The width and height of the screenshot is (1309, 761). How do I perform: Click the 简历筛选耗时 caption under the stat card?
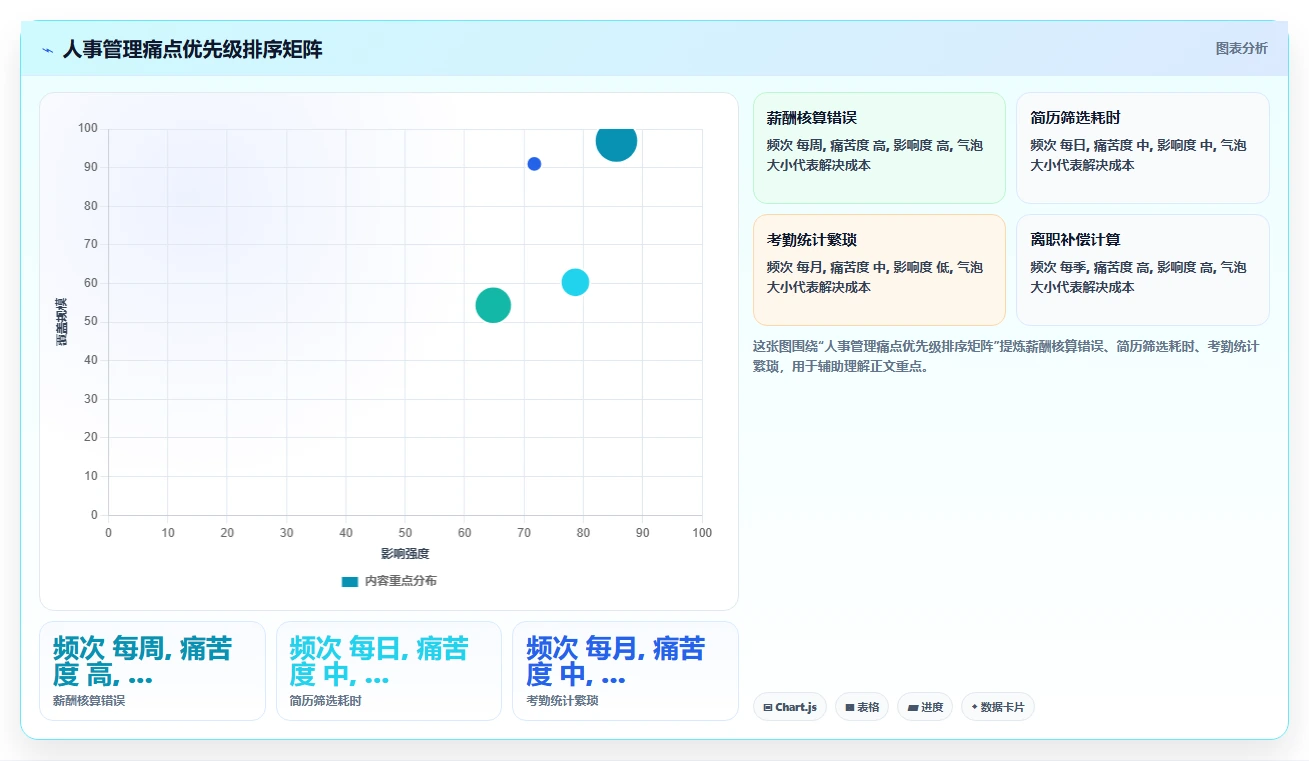tap(326, 701)
